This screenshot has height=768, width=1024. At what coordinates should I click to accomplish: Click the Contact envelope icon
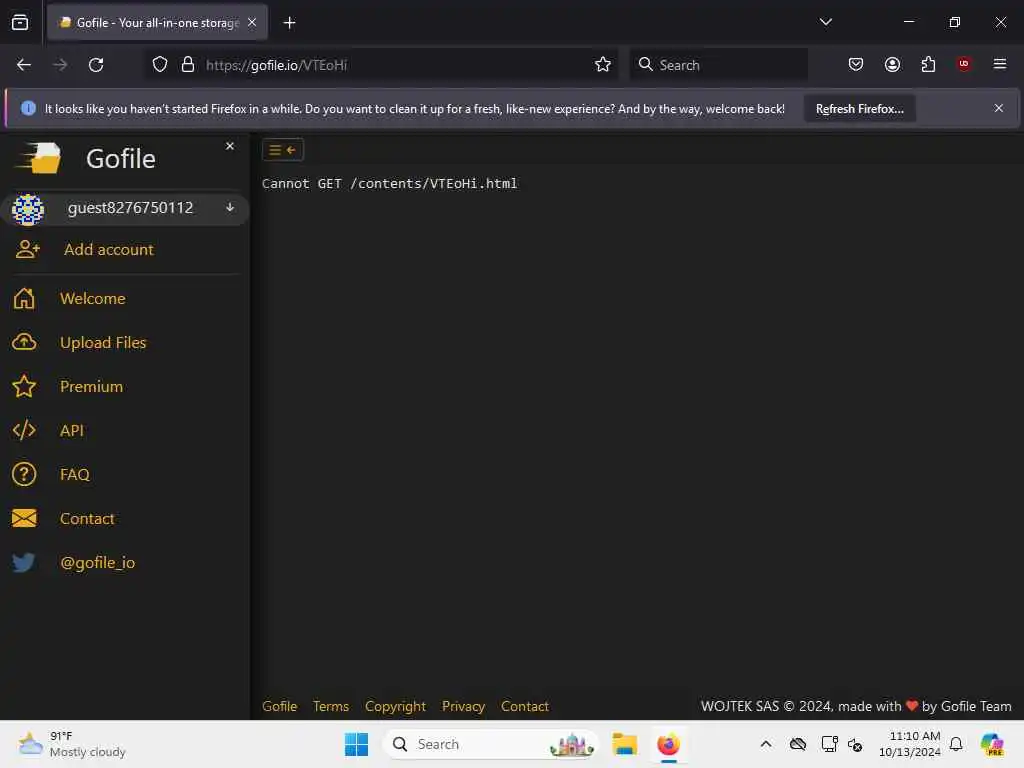coord(24,519)
